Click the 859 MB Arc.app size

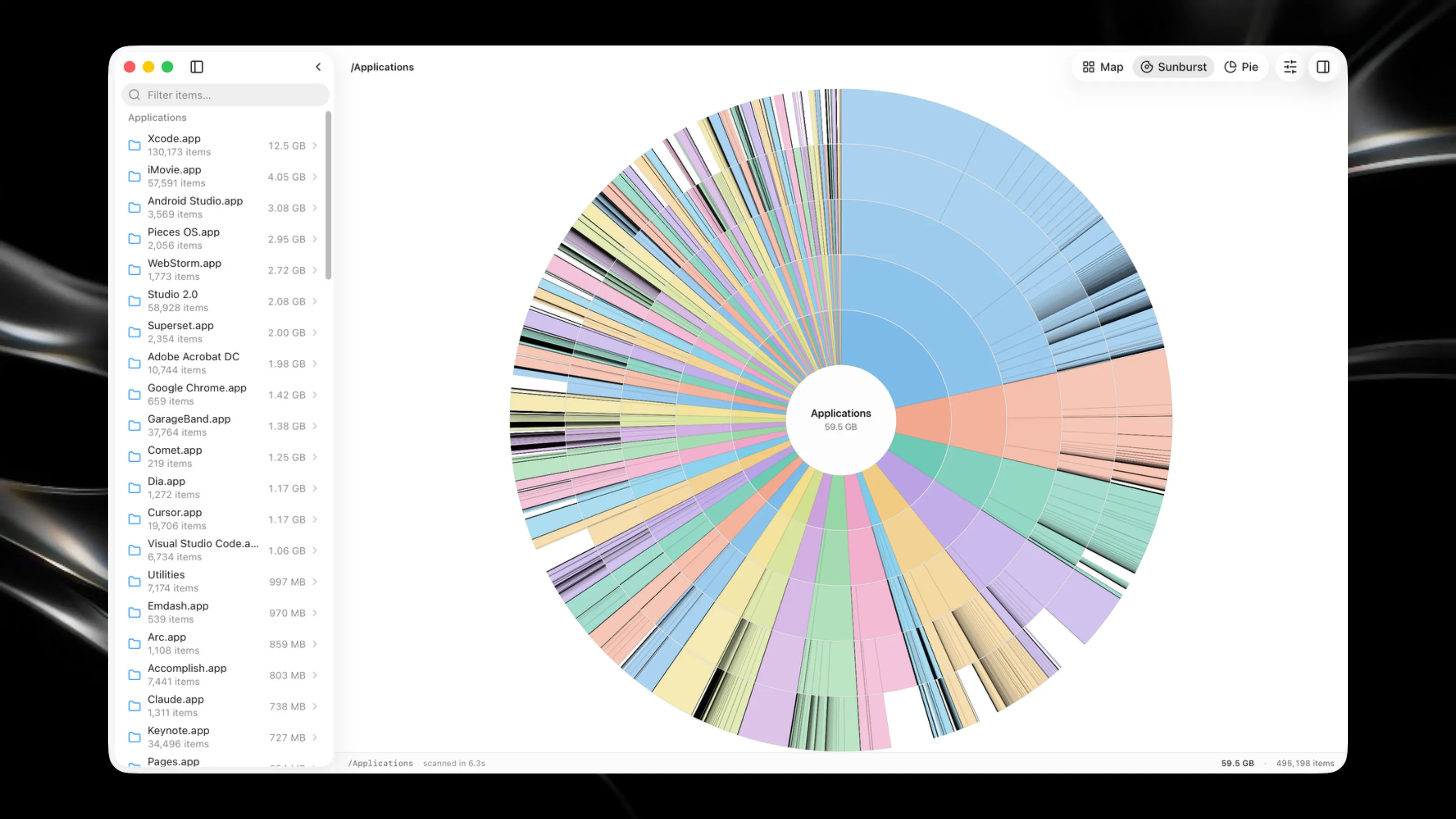point(287,644)
